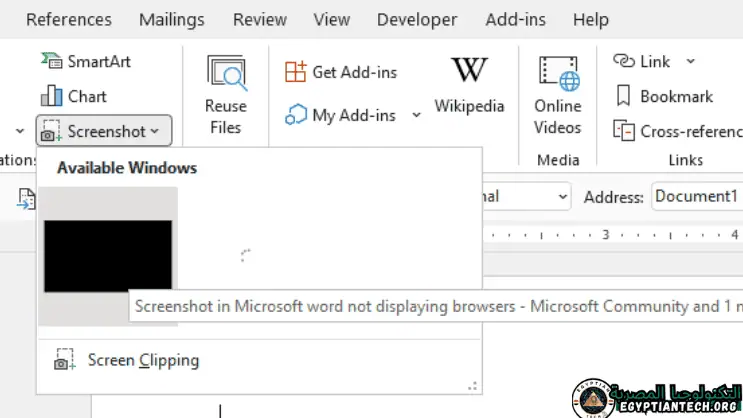
Task: Open the Mailings tab
Action: pos(171,20)
